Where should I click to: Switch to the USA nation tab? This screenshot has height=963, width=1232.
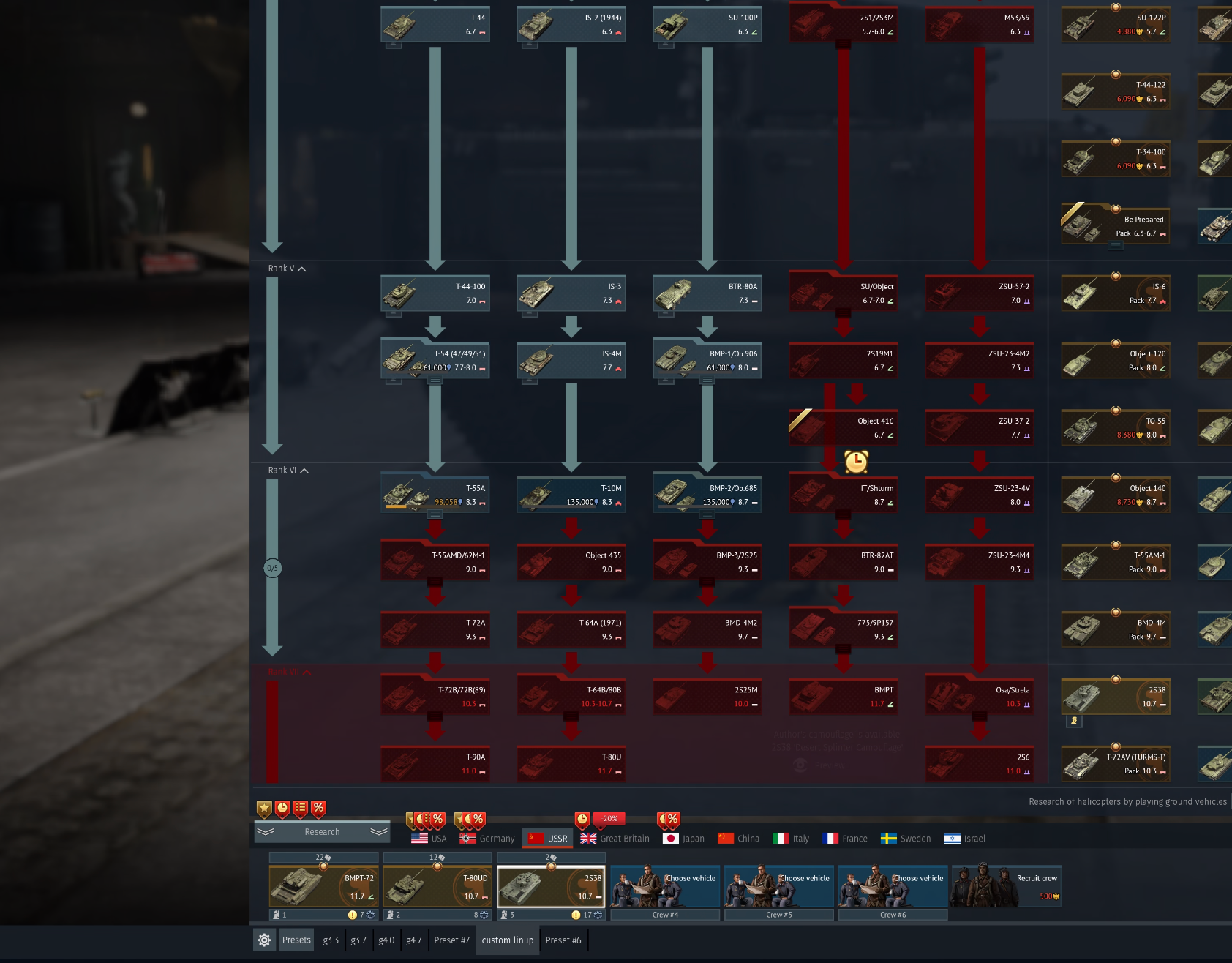(x=429, y=839)
